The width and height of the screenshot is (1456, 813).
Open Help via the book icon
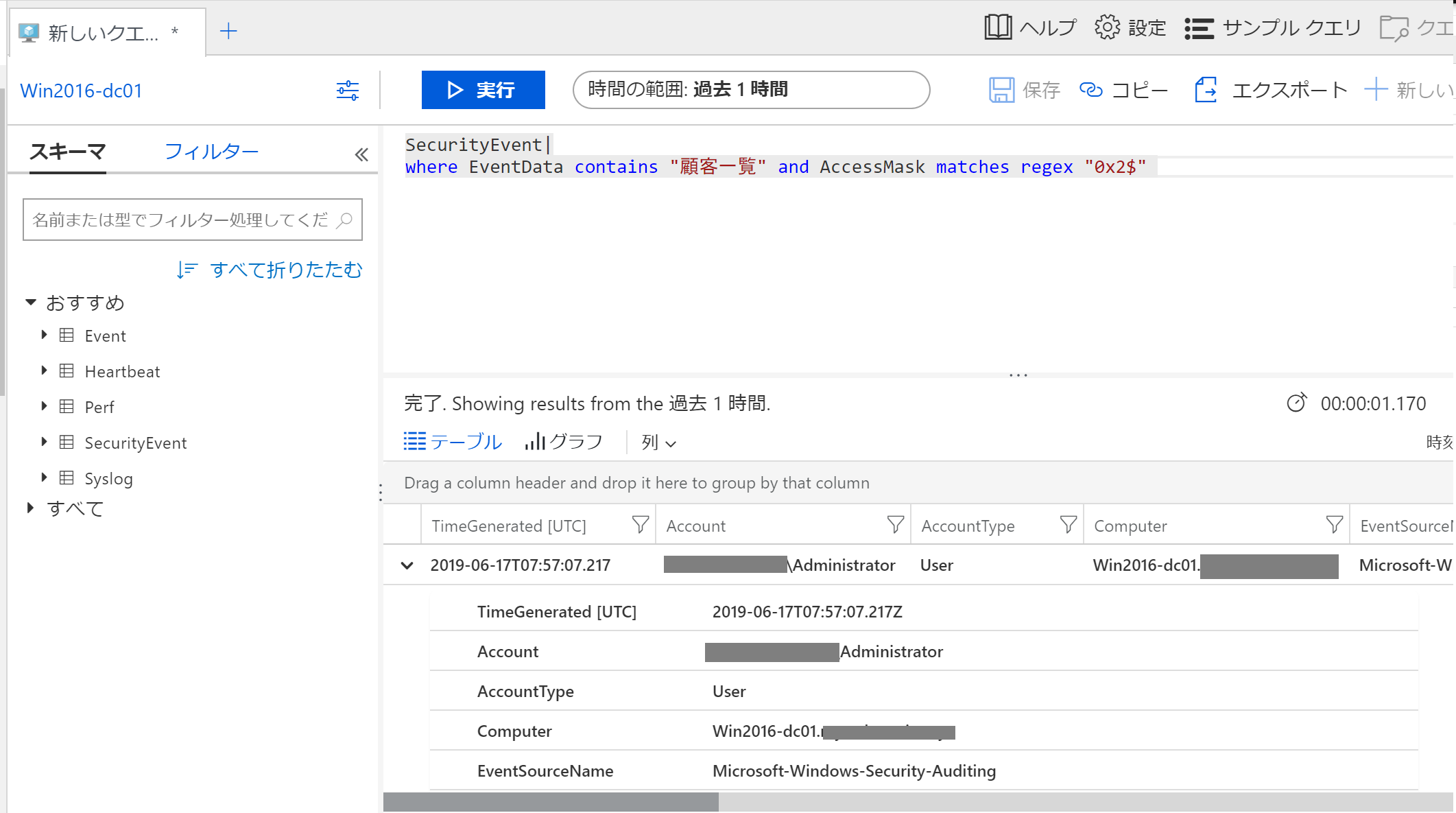coord(998,27)
